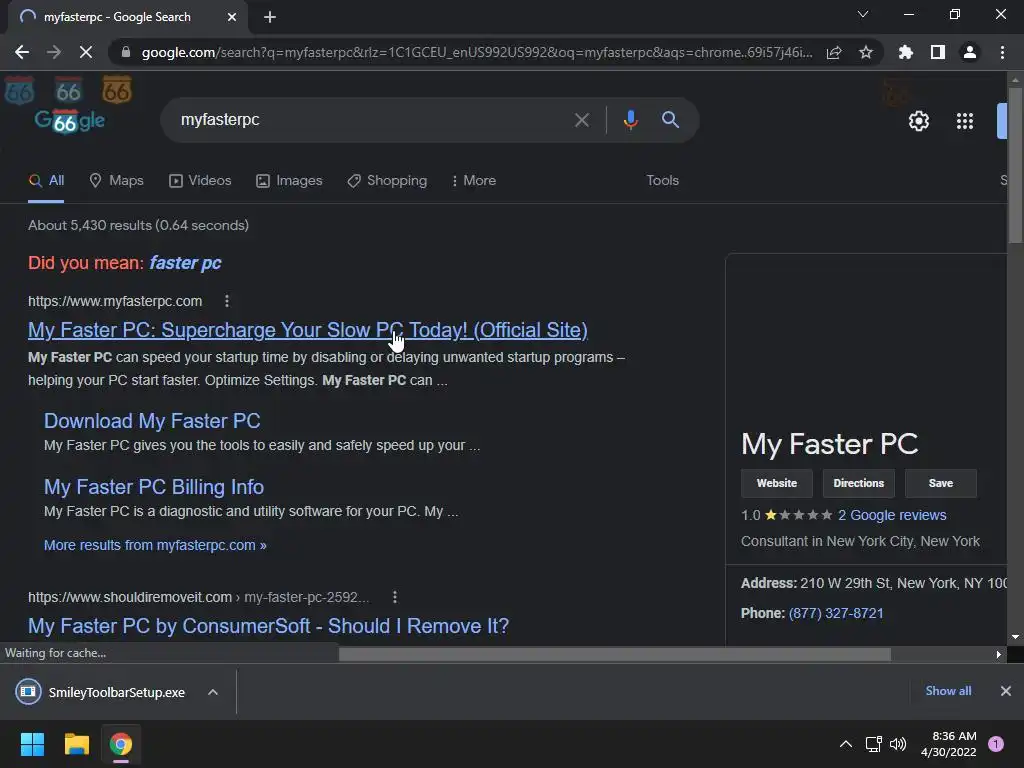View site security lock info

point(126,52)
